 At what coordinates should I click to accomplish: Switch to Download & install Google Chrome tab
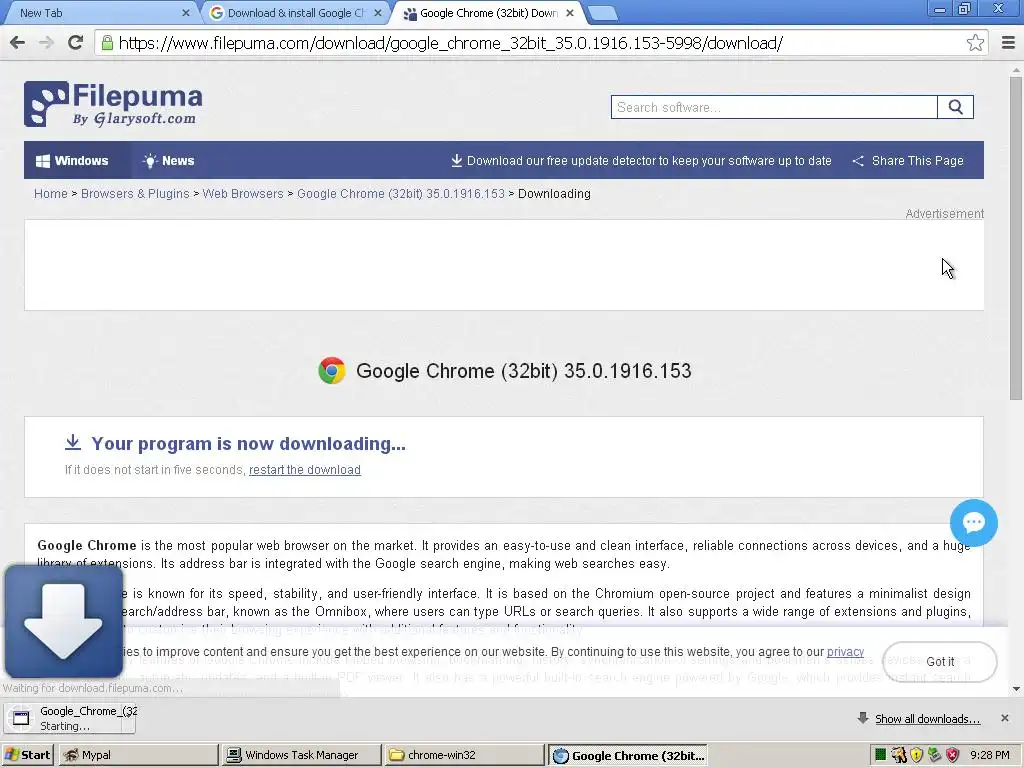point(296,13)
